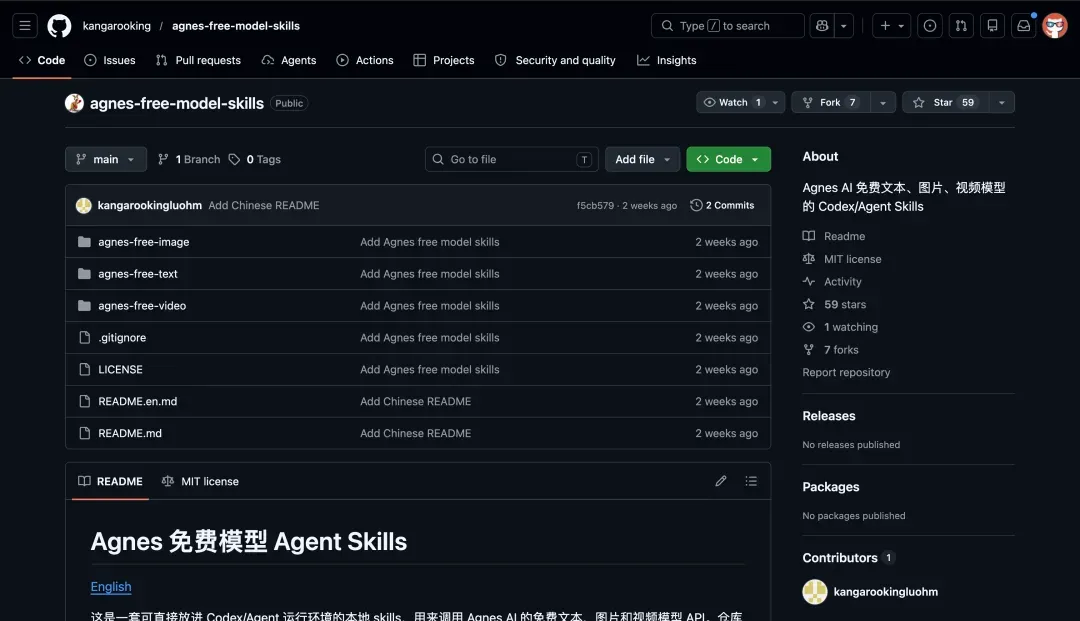This screenshot has width=1080, height=621.
Task: Open the Releases section heading
Action: click(x=829, y=417)
